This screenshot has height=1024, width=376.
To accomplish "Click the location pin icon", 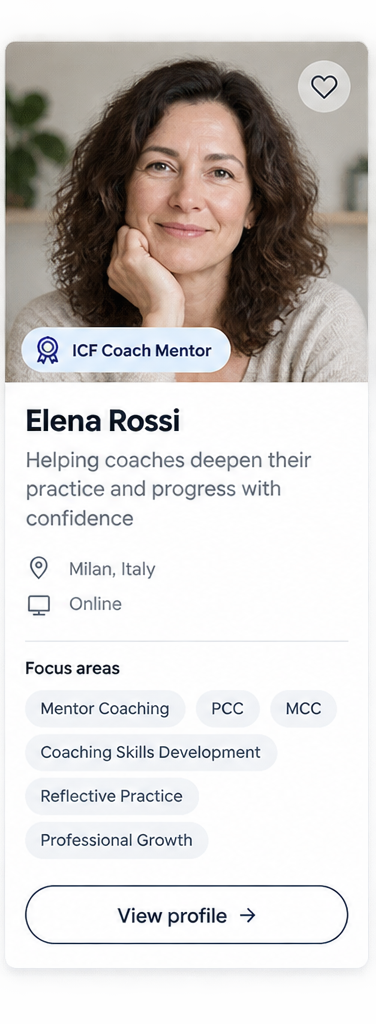I will (39, 568).
